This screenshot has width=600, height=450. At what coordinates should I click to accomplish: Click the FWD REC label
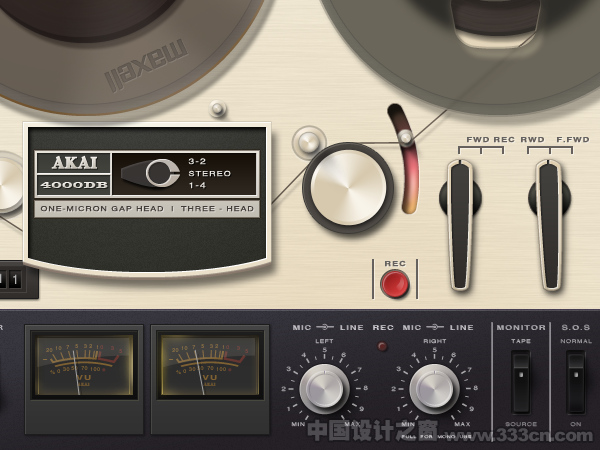pyautogui.click(x=490, y=140)
